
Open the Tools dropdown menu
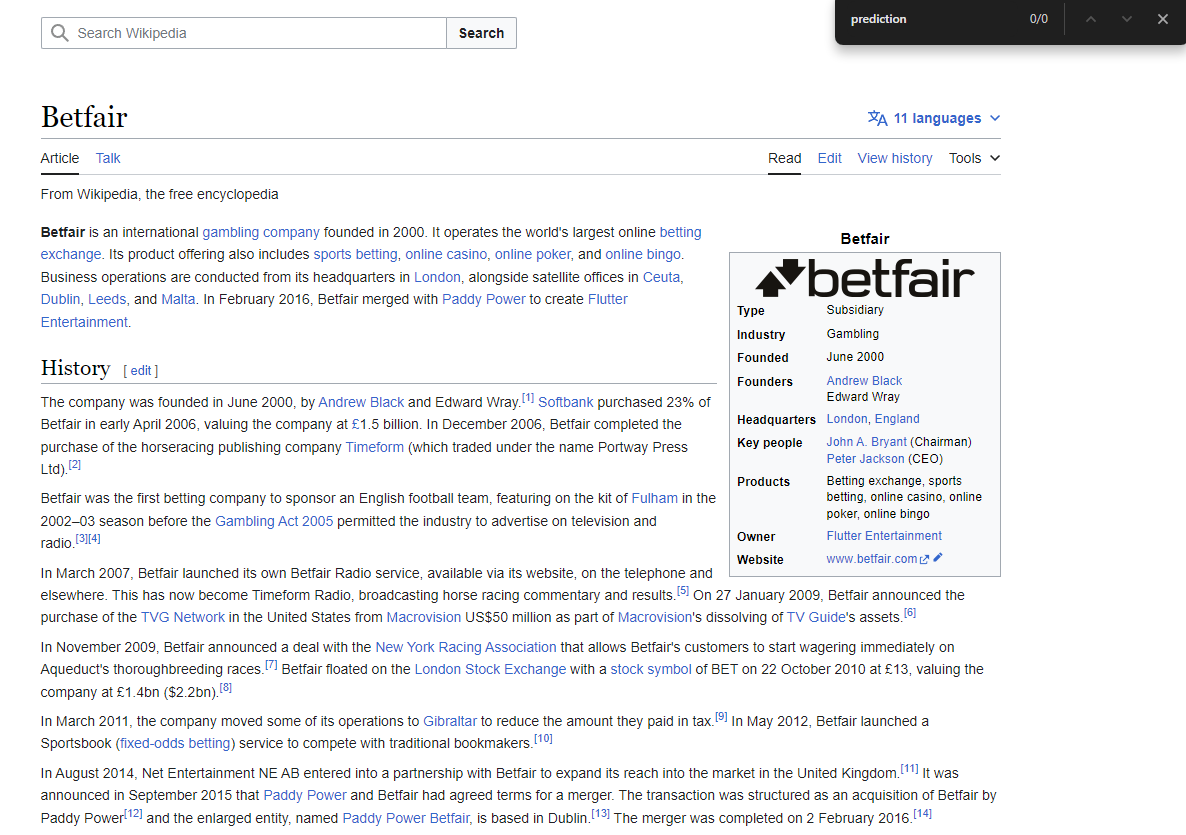tap(974, 158)
